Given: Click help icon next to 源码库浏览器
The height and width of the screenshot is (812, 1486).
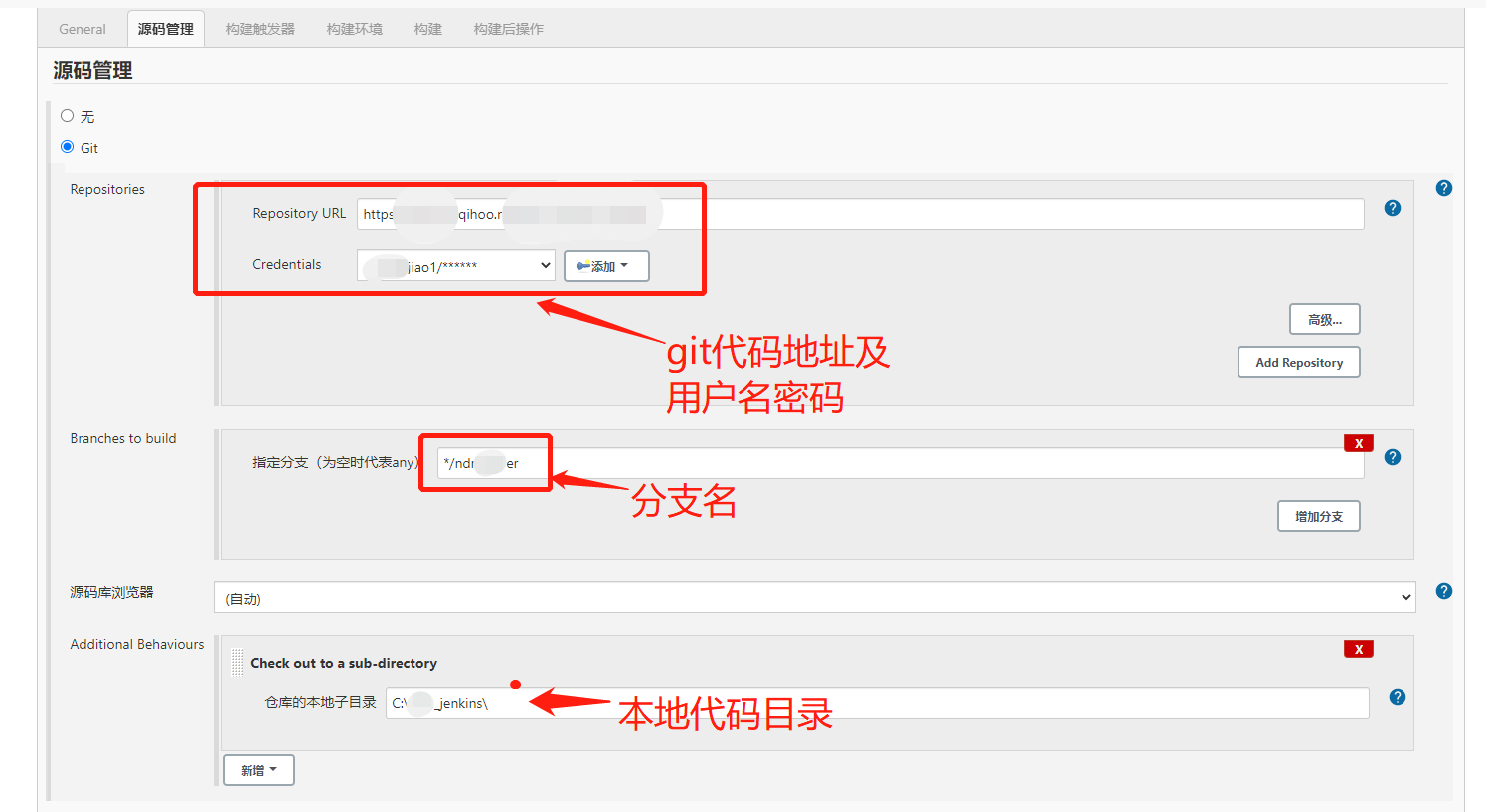Looking at the screenshot, I should pos(1442,591).
